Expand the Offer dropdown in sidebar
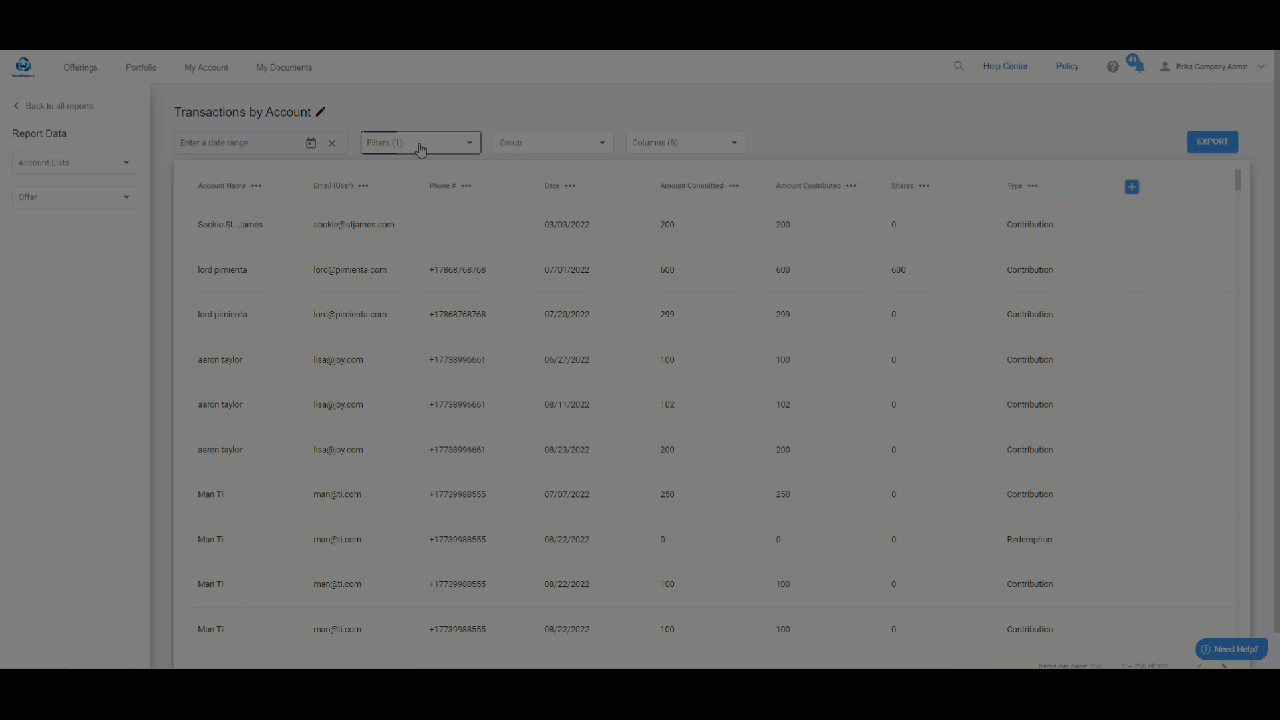1280x720 pixels. pos(74,197)
